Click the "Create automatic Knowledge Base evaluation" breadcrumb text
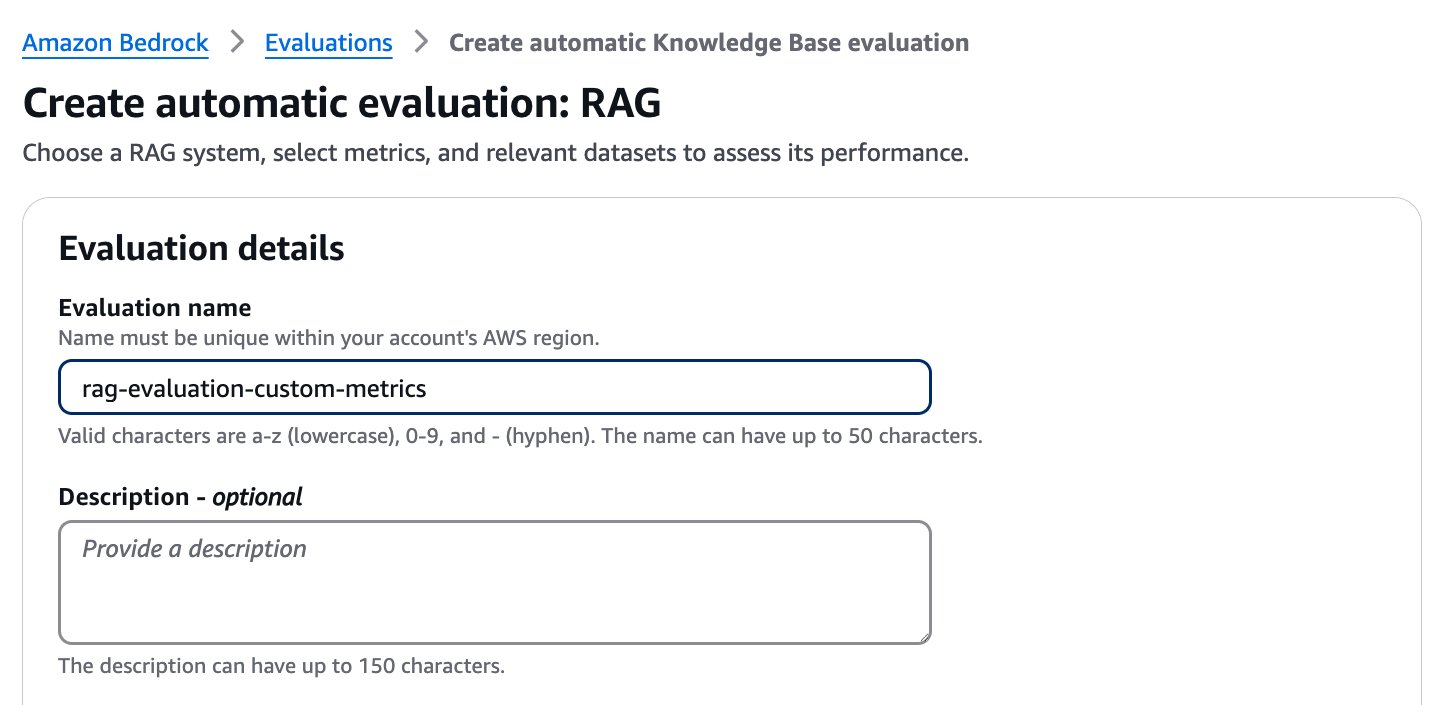Image resolution: width=1443 pixels, height=705 pixels. click(709, 43)
